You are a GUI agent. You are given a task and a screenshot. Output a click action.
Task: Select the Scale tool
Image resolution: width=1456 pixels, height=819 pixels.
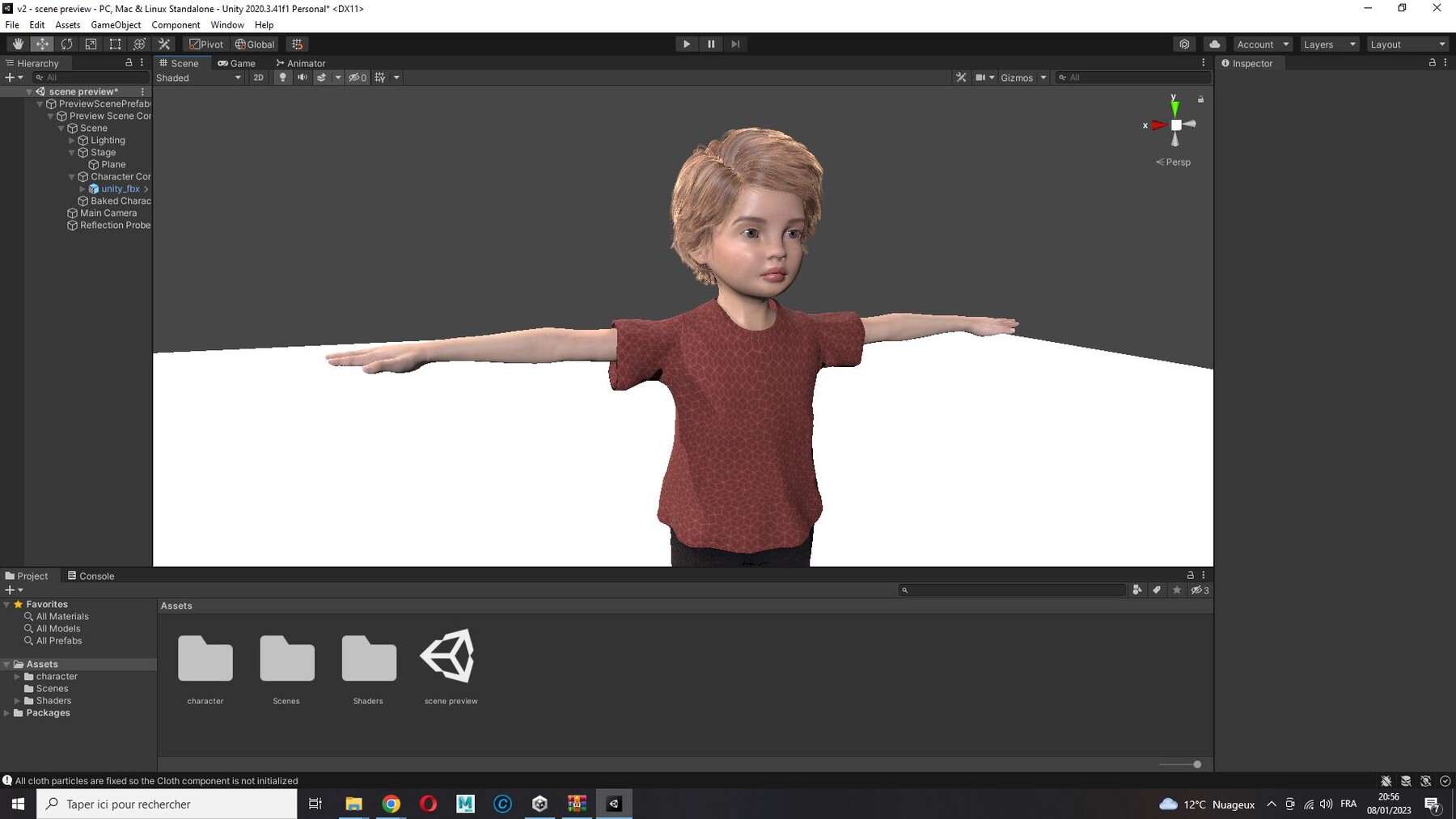[91, 44]
